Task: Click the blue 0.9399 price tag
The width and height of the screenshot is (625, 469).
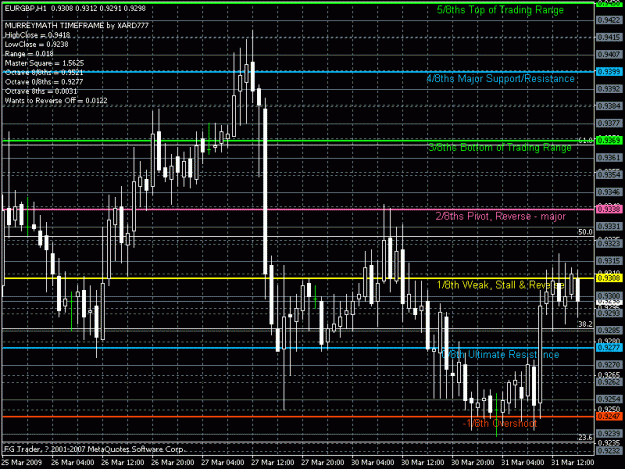Action: tap(609, 72)
